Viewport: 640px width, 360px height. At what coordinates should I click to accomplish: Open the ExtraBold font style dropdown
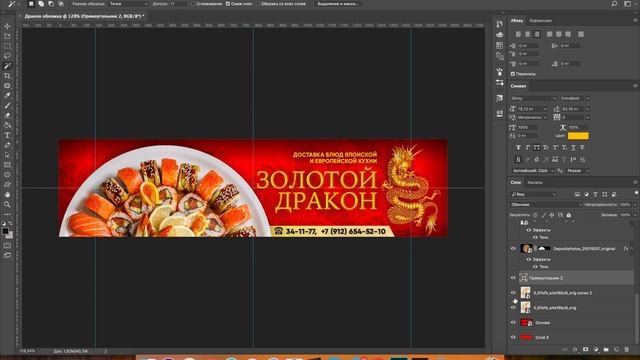point(575,98)
